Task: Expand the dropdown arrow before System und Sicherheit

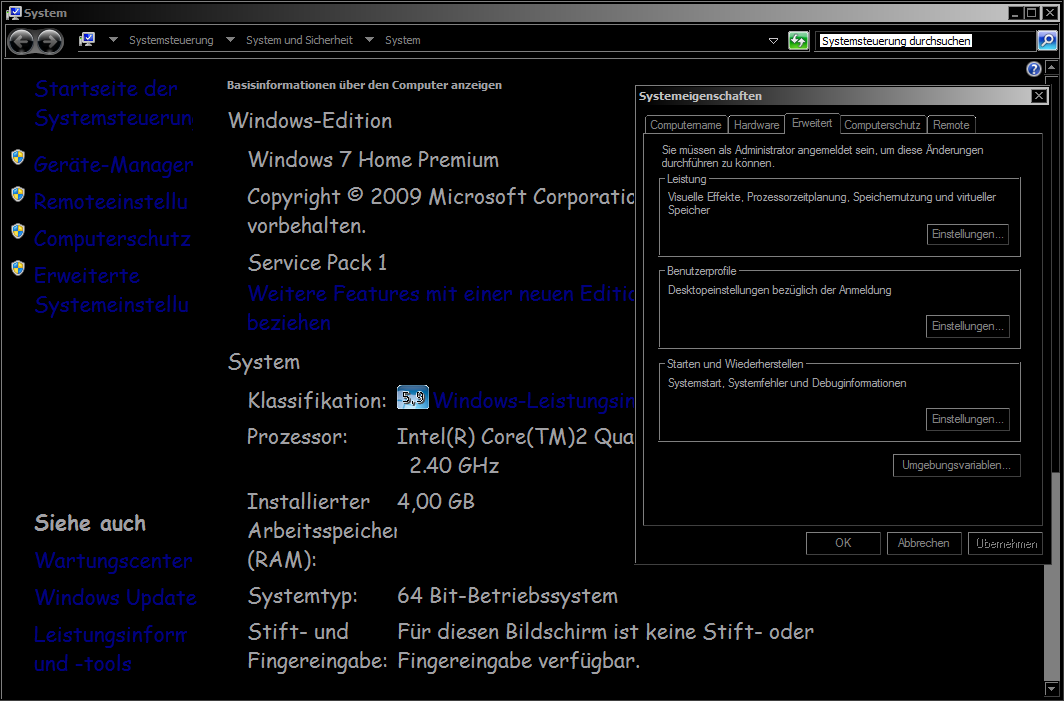Action: (x=230, y=41)
